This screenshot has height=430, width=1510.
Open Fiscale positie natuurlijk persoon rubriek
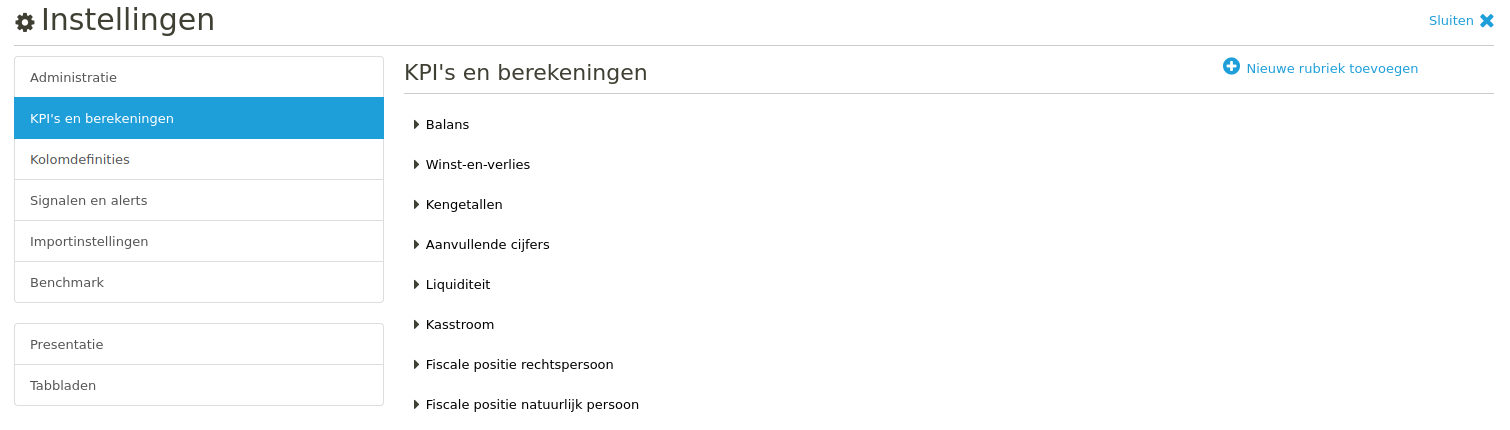[532, 405]
